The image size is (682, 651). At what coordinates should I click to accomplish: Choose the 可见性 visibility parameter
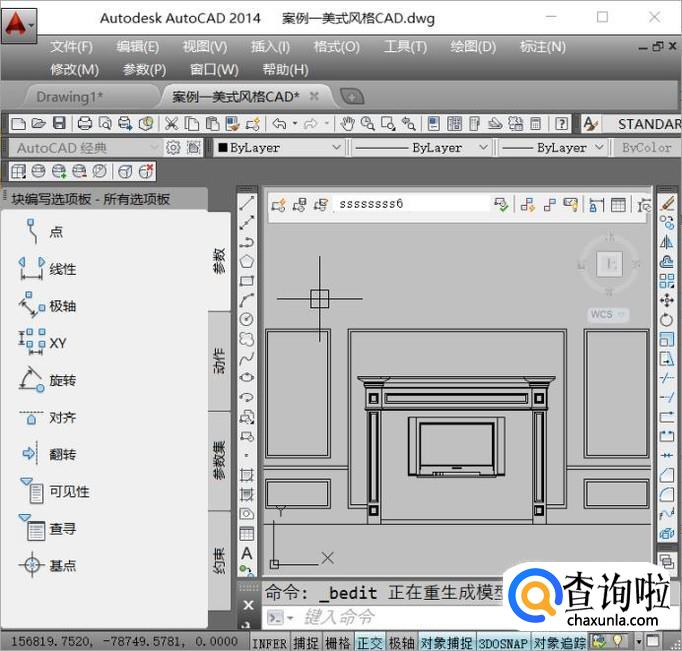[x=68, y=491]
